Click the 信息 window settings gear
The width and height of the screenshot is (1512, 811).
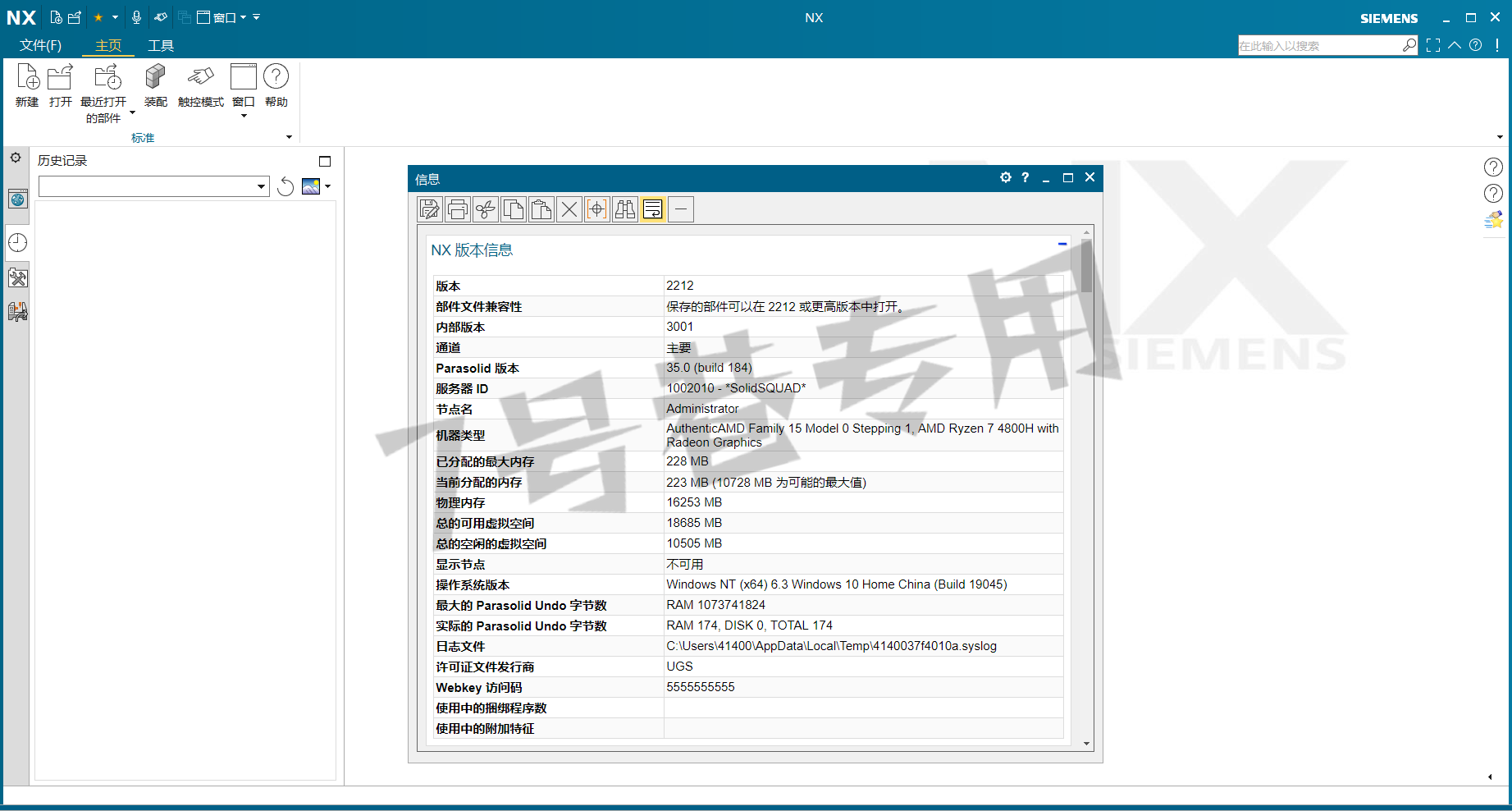pos(1006,177)
